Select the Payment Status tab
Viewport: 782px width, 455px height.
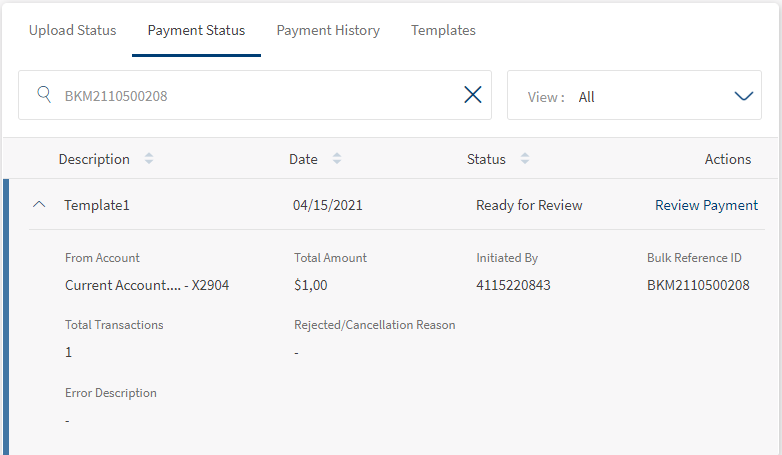196,30
